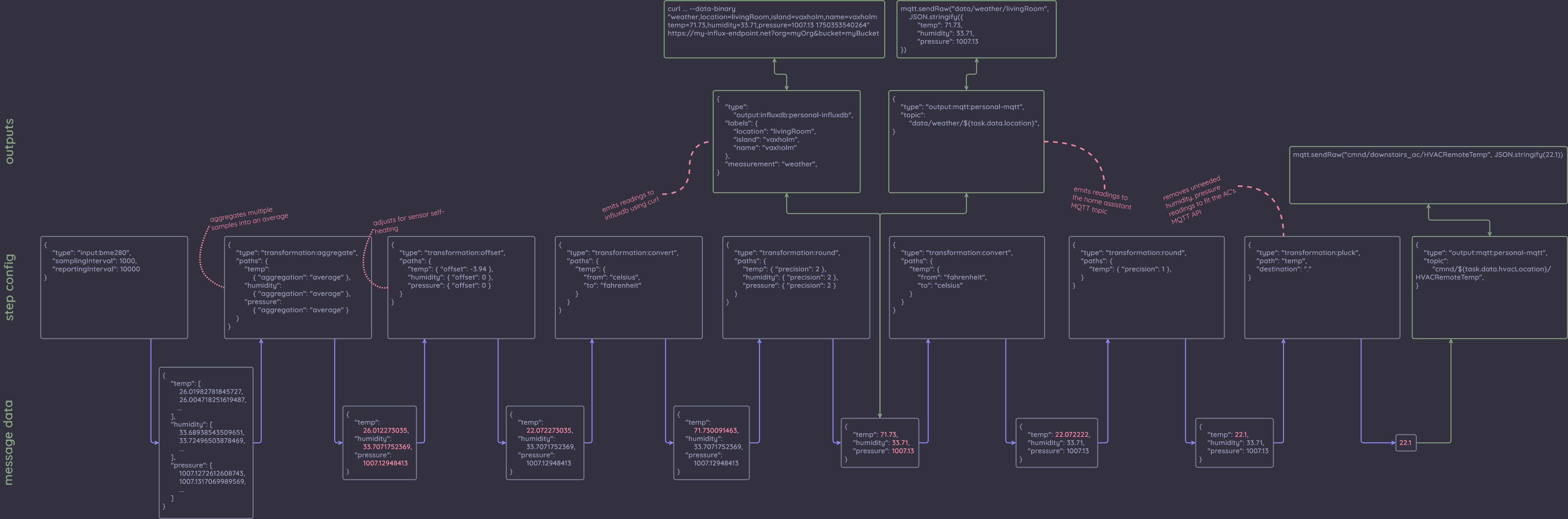Select the message box with temp 22.1 and humidity
The width and height of the screenshot is (1568, 519).
tap(1234, 443)
